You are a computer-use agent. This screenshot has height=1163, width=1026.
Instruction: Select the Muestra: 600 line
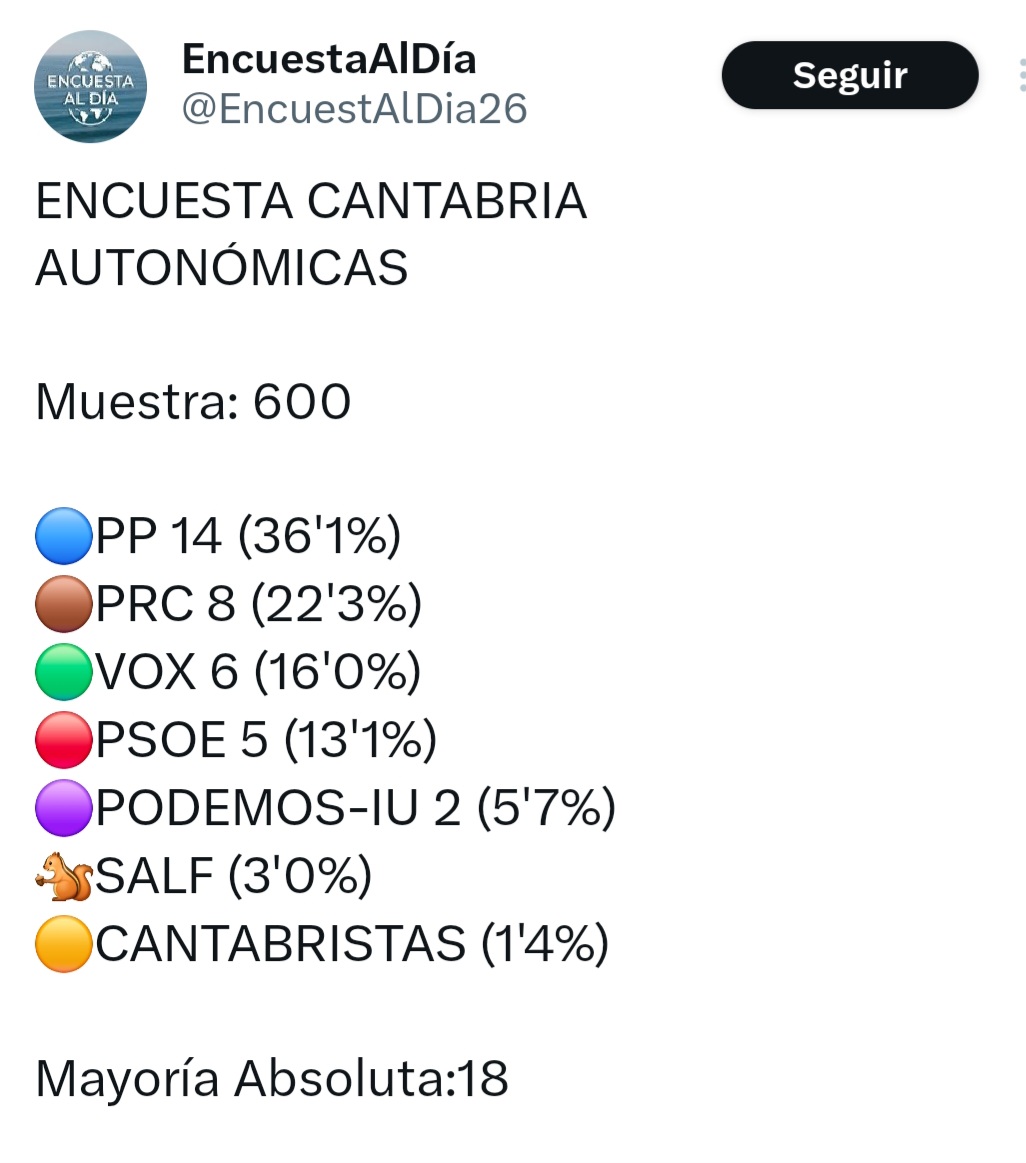point(193,402)
